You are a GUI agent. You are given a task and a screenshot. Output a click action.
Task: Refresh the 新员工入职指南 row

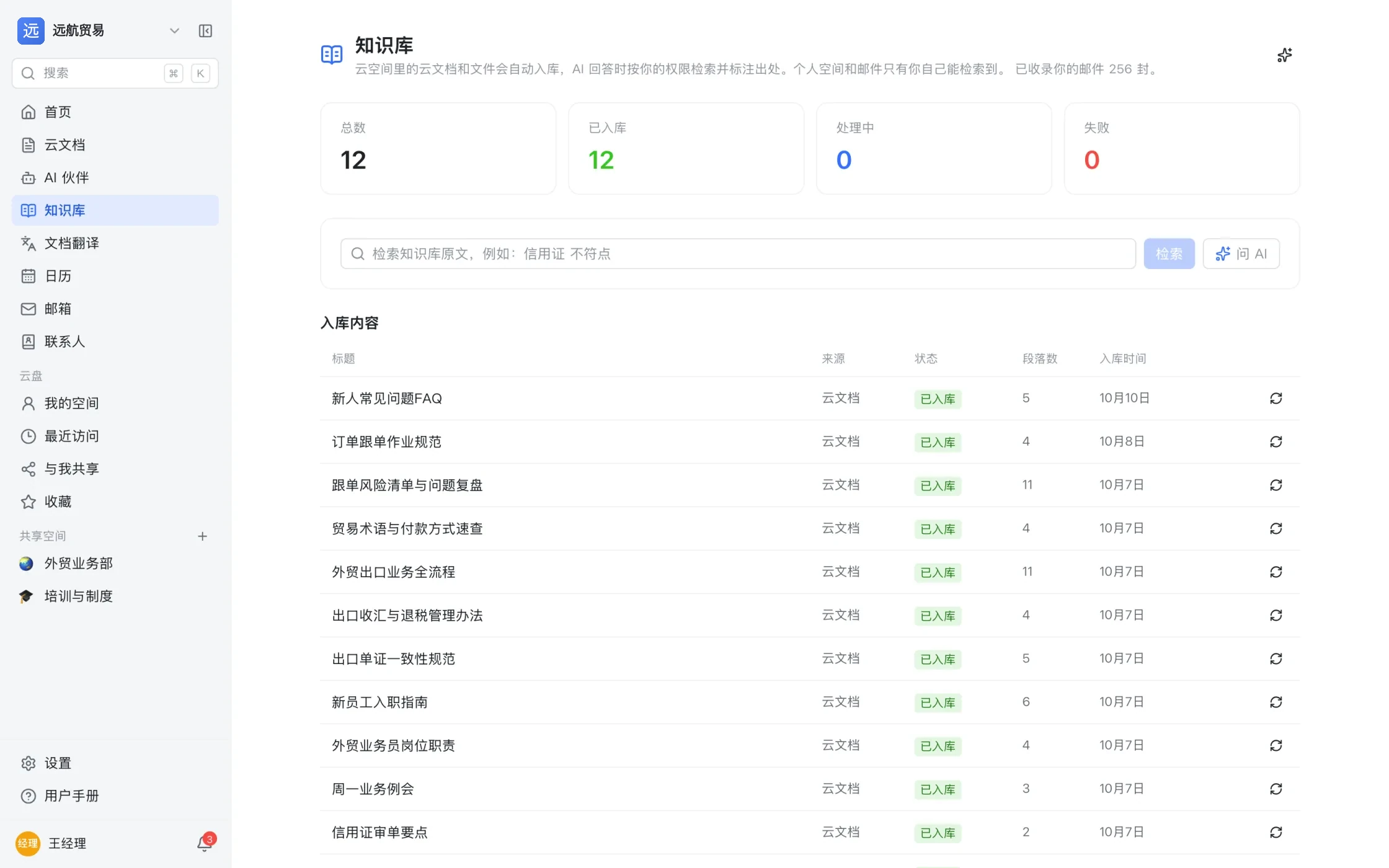pyautogui.click(x=1276, y=702)
